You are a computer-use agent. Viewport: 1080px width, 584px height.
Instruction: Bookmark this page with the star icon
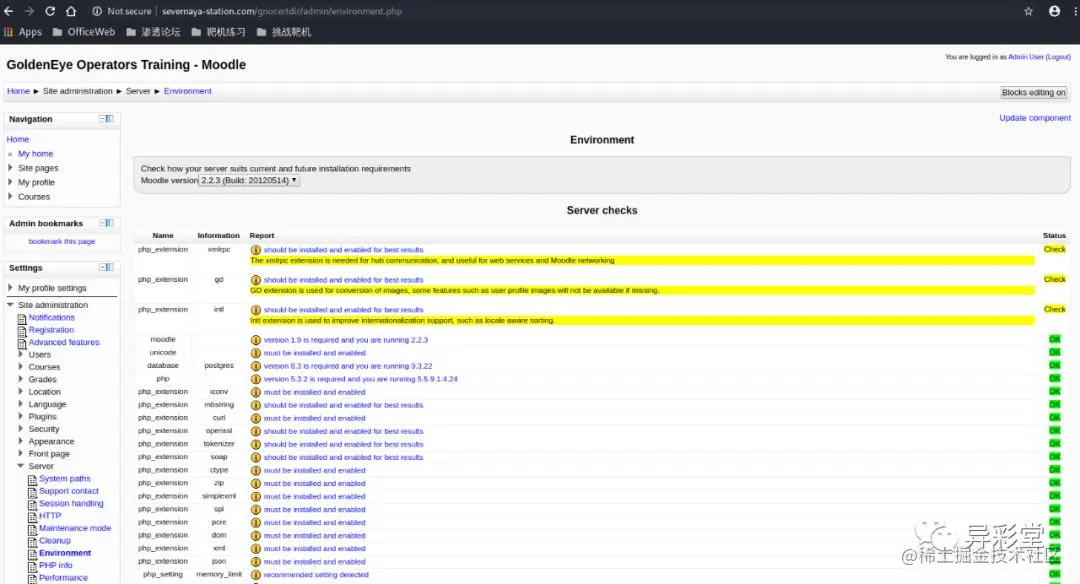pyautogui.click(x=1028, y=11)
